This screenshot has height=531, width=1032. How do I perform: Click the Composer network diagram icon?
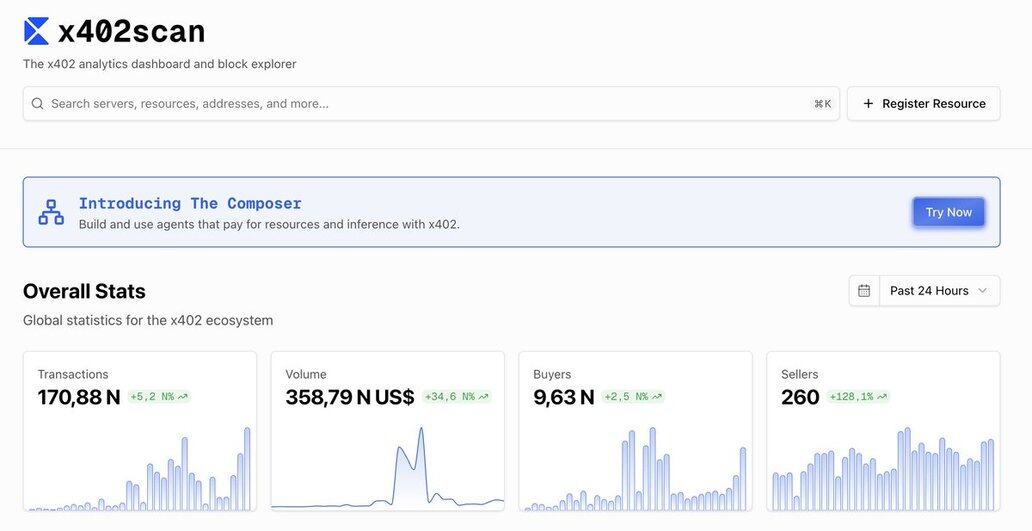click(51, 212)
